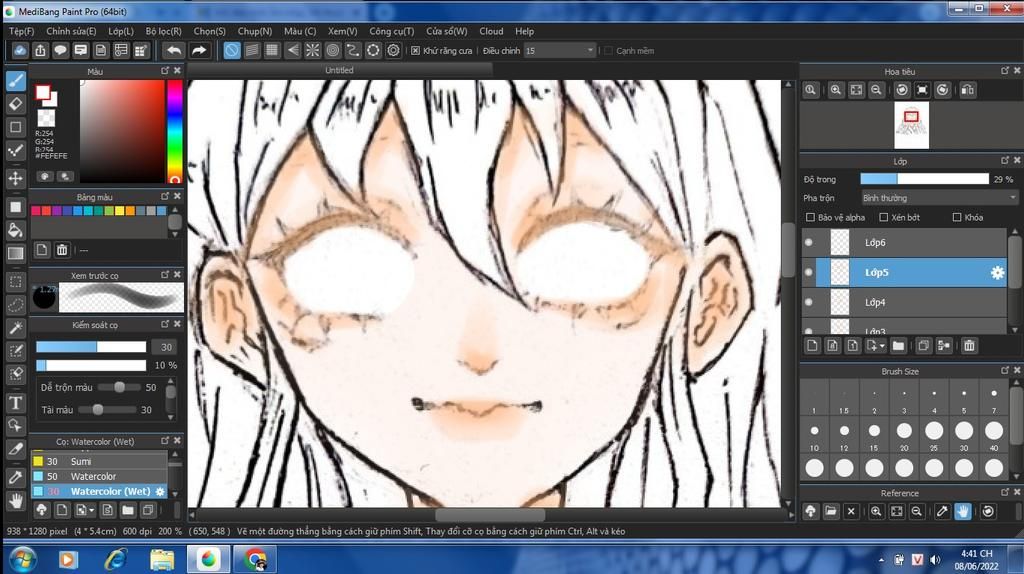Enable the Xén bớt checkbox
Viewport: 1024px width, 574px height.
[x=884, y=217]
